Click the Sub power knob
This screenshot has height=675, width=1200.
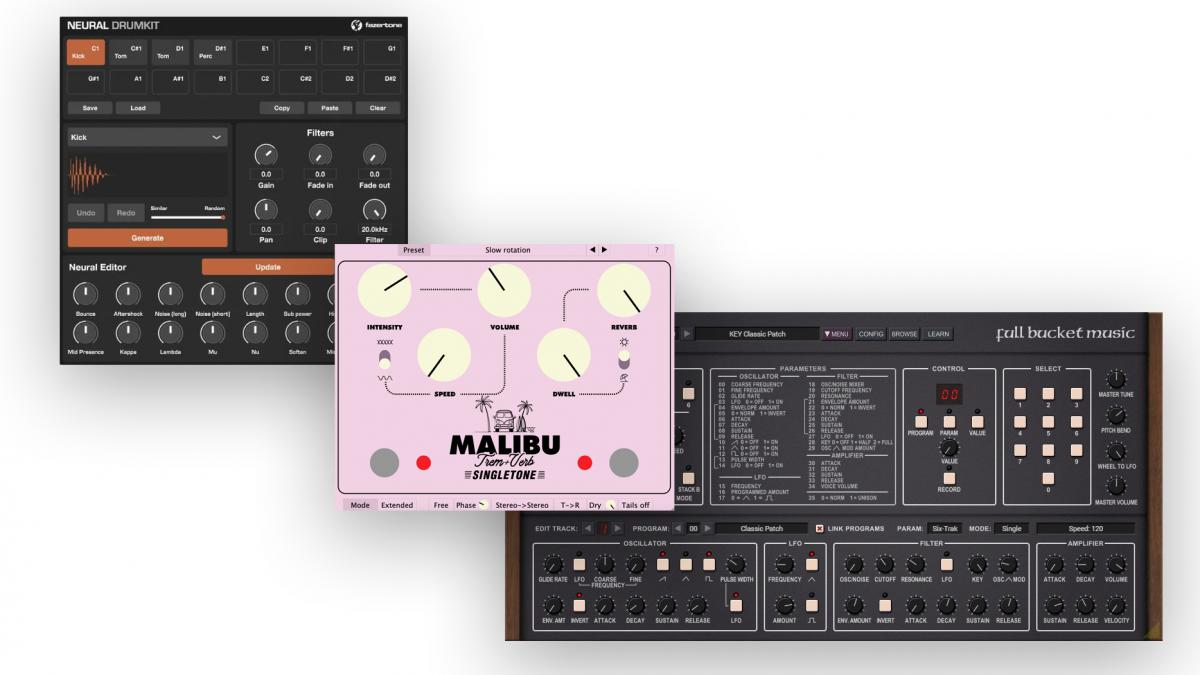pos(297,294)
